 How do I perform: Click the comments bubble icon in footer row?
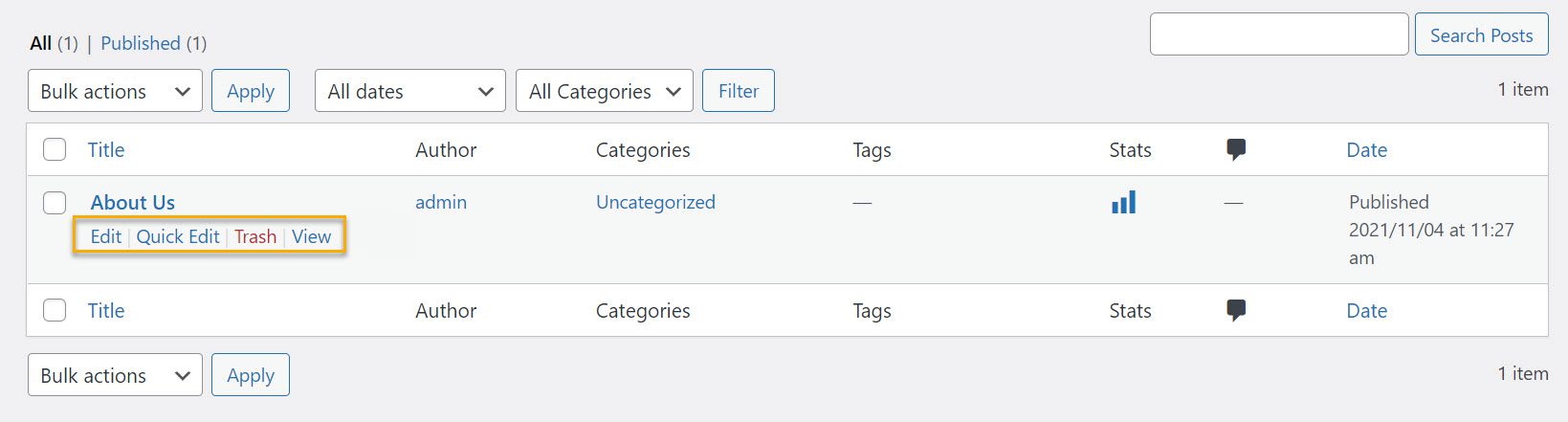pos(1236,310)
